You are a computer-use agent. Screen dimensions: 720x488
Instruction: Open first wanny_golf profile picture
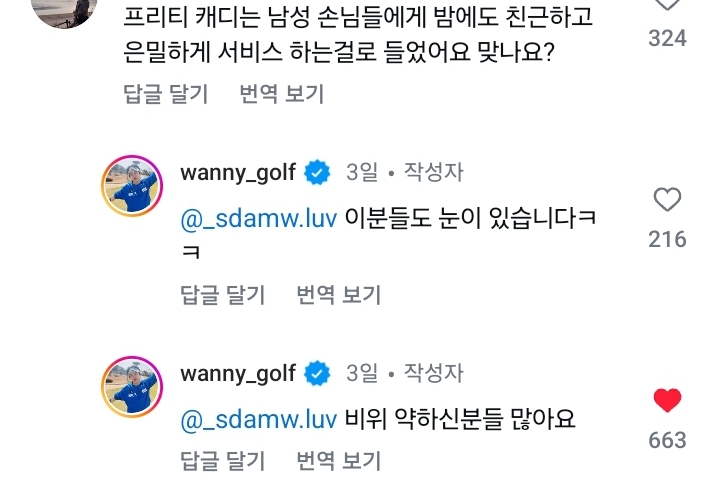tap(132, 186)
